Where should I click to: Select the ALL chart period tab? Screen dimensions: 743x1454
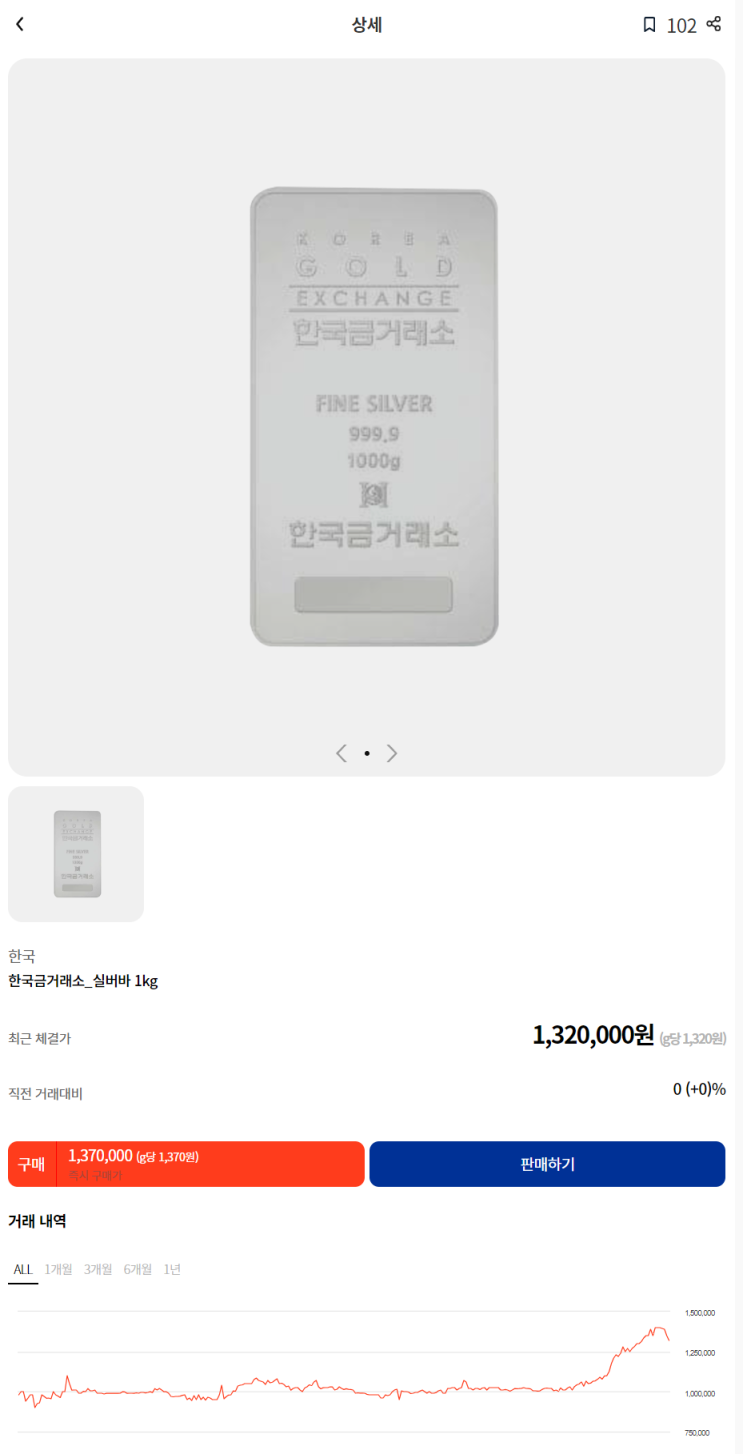click(23, 1269)
